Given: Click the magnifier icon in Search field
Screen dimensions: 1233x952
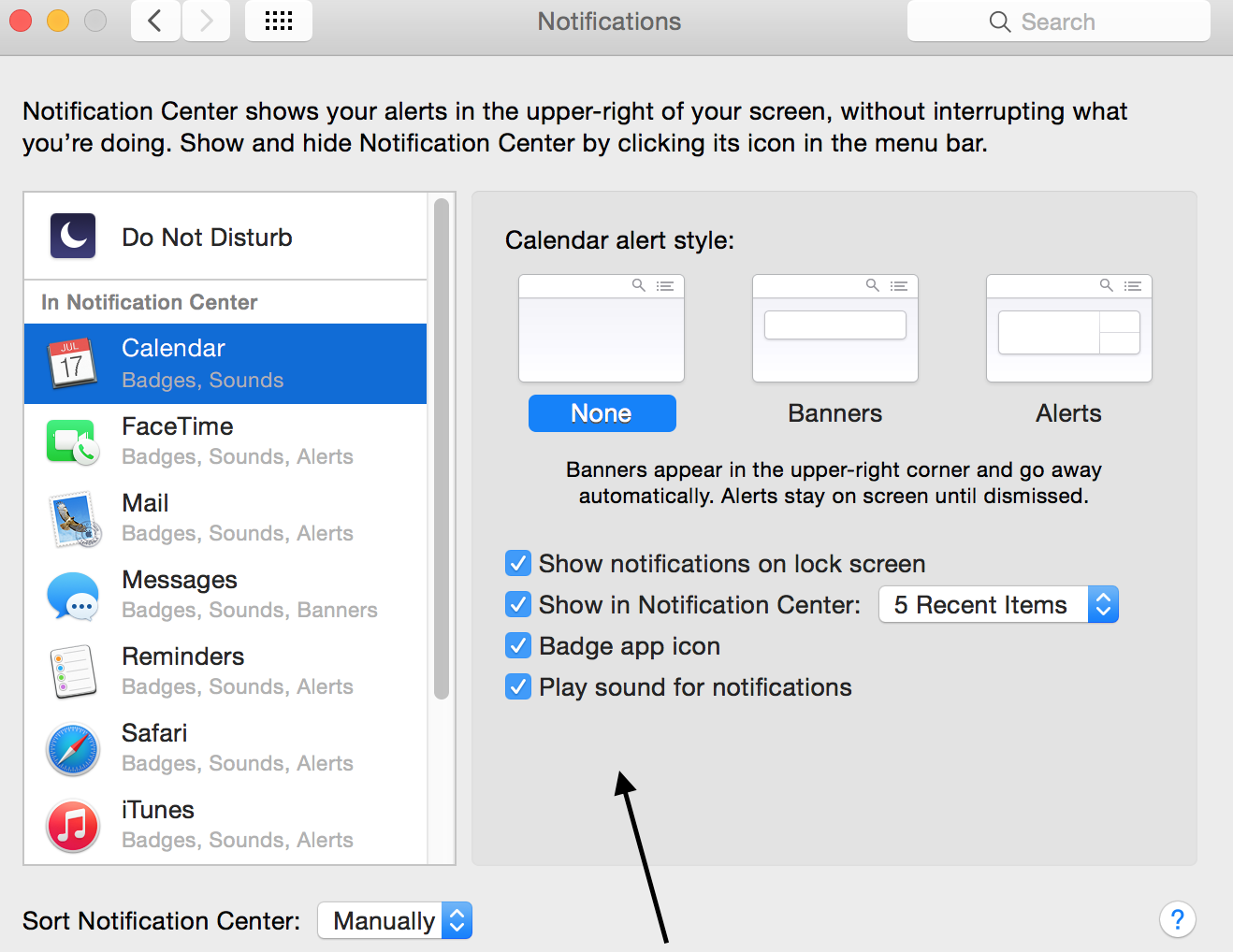Looking at the screenshot, I should pos(1000,22).
